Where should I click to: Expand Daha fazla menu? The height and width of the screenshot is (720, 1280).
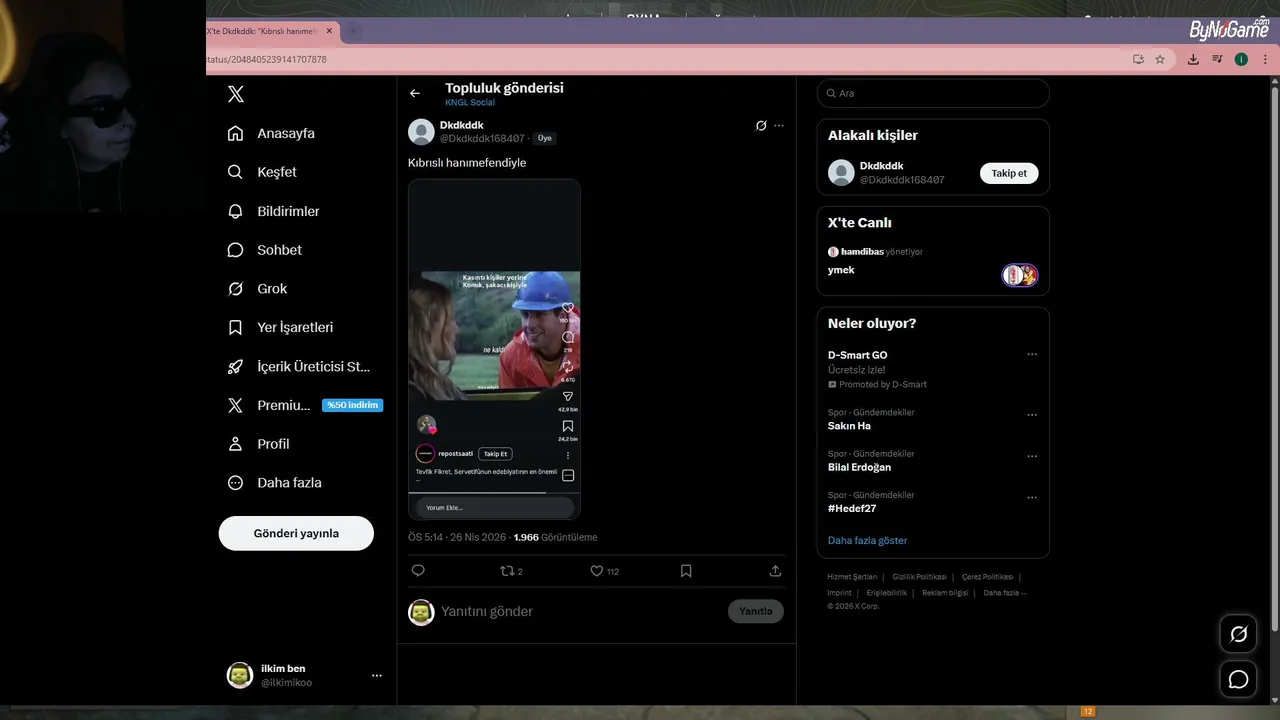274,482
